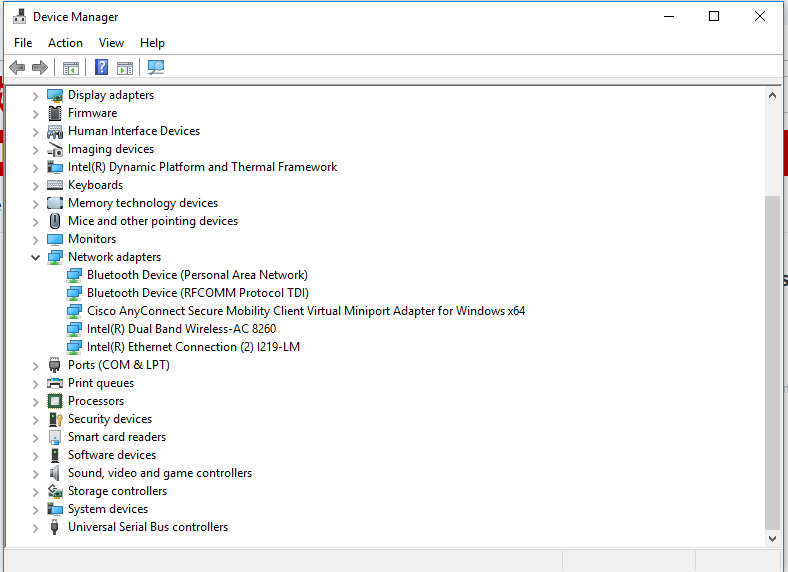Select Bluetooth Device (RFCOMM Protocol TDI)

coord(198,293)
